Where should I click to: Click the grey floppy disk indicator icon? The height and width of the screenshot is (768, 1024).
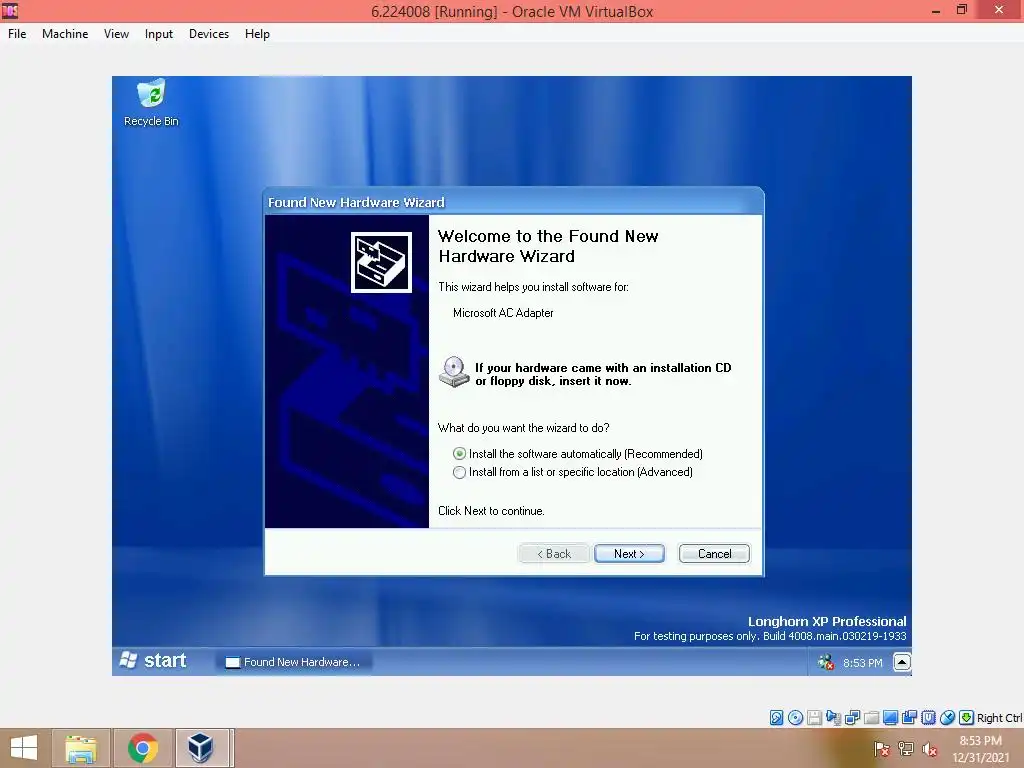(x=814, y=718)
